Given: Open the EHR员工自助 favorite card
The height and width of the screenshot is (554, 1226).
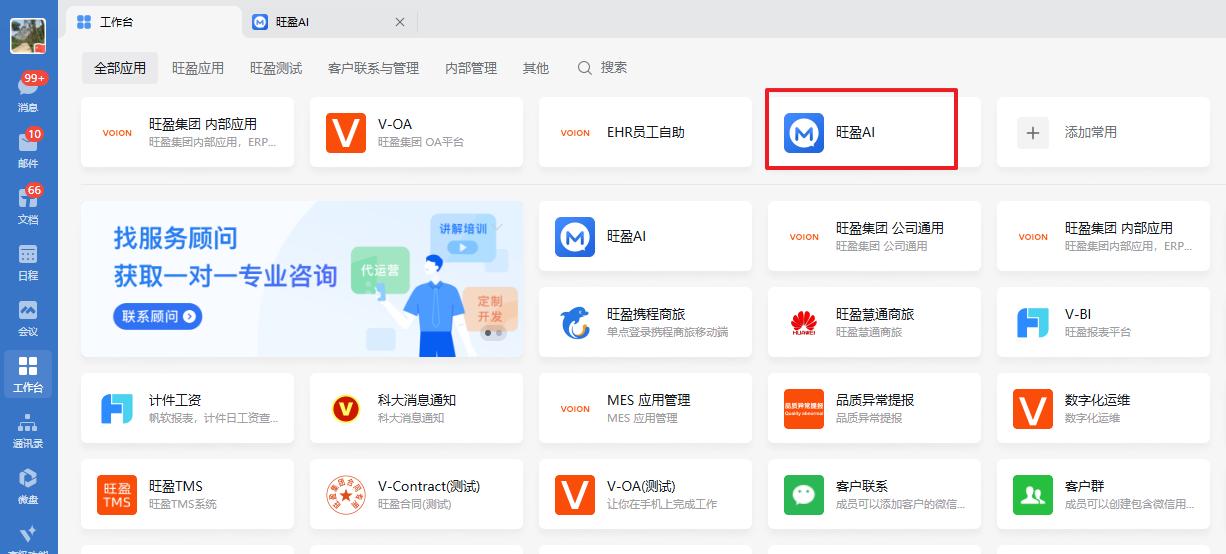Looking at the screenshot, I should tap(645, 132).
